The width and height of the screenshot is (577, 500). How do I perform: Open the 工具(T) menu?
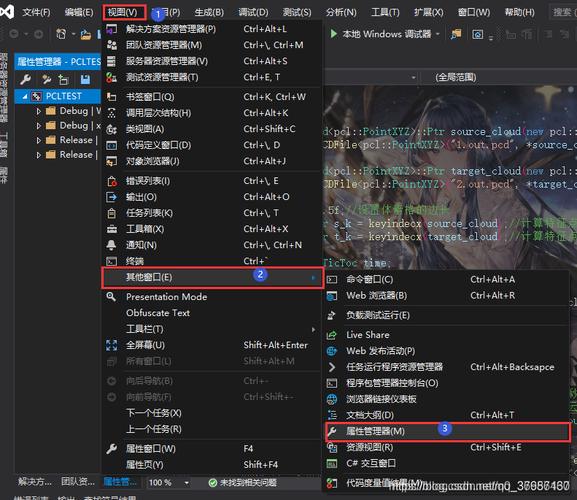(x=385, y=13)
